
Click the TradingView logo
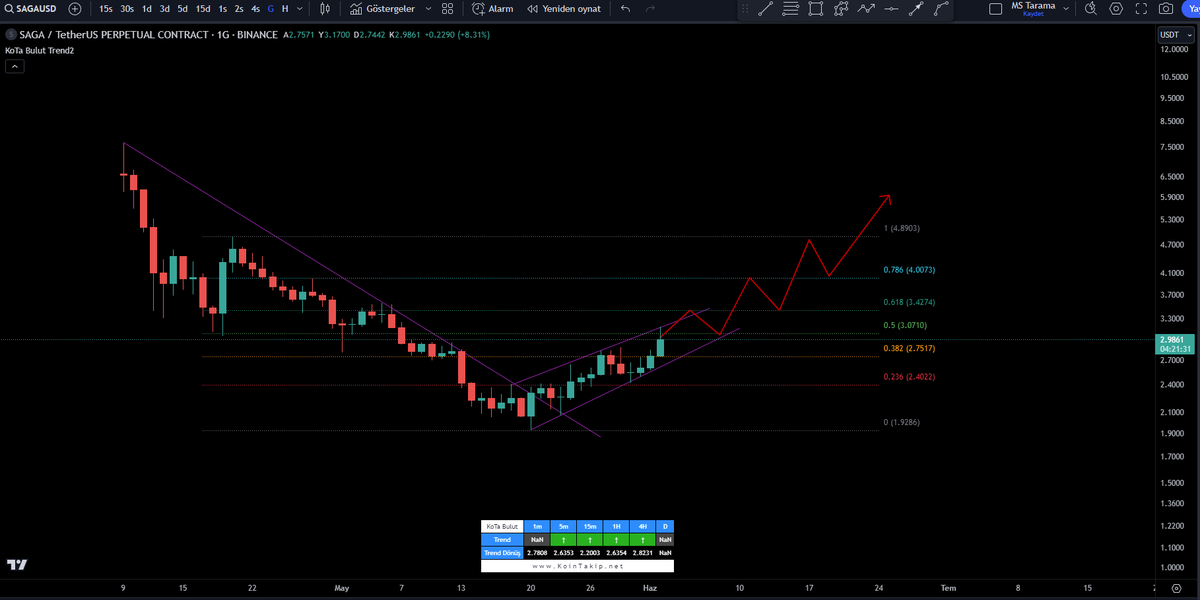(16, 565)
